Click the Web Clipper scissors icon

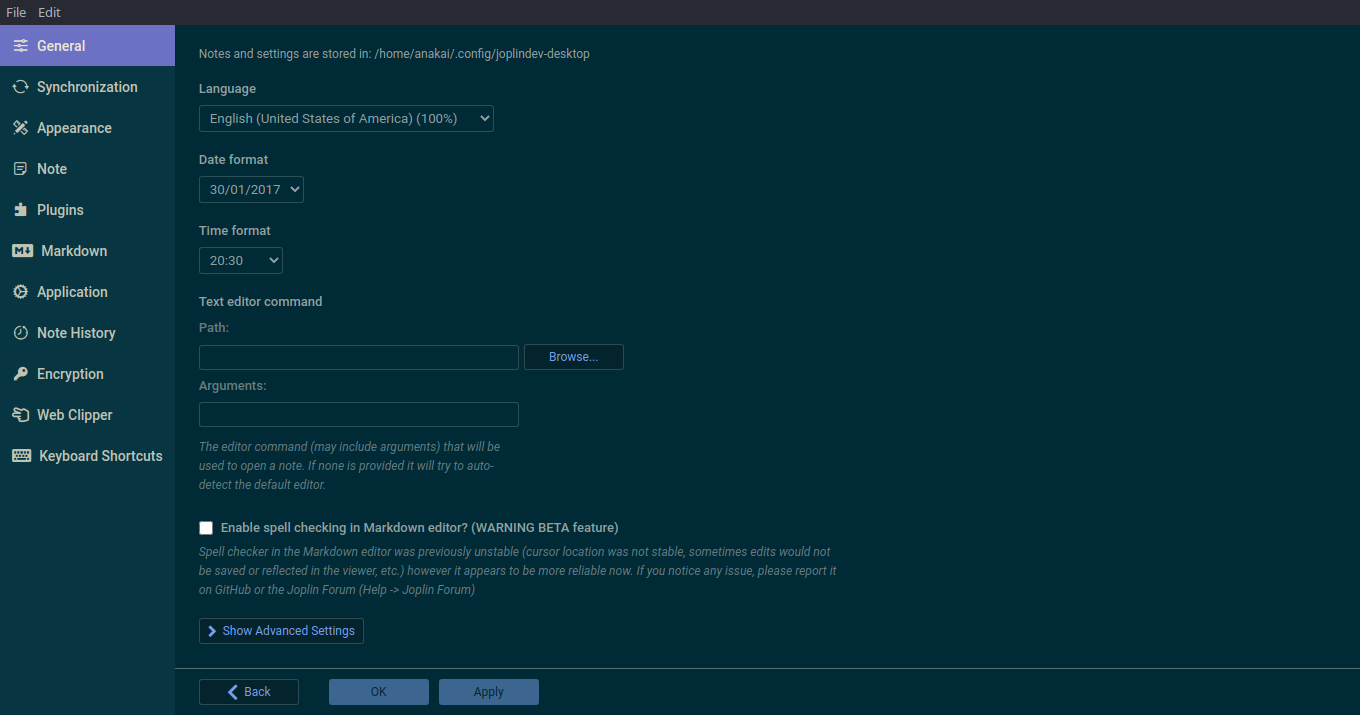tap(21, 414)
